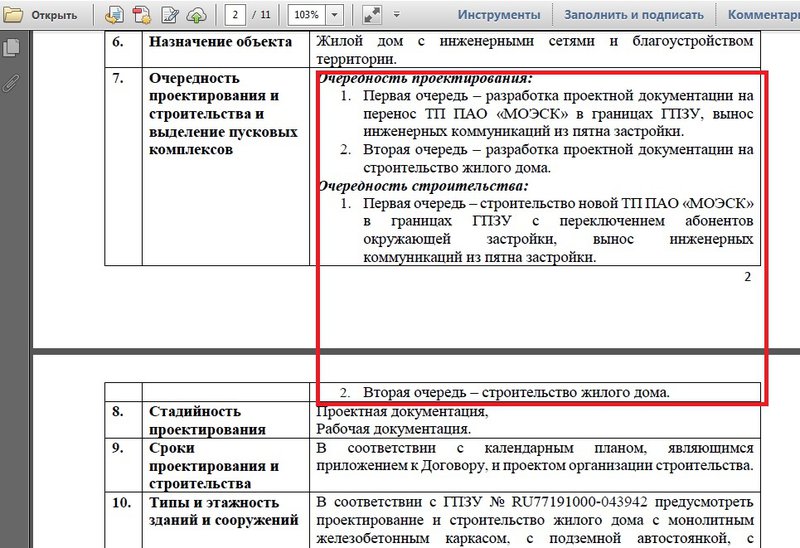Screen dimensions: 800x548
Task: Click the italic heading 'Очередность проектирования:'
Action: (x=424, y=78)
